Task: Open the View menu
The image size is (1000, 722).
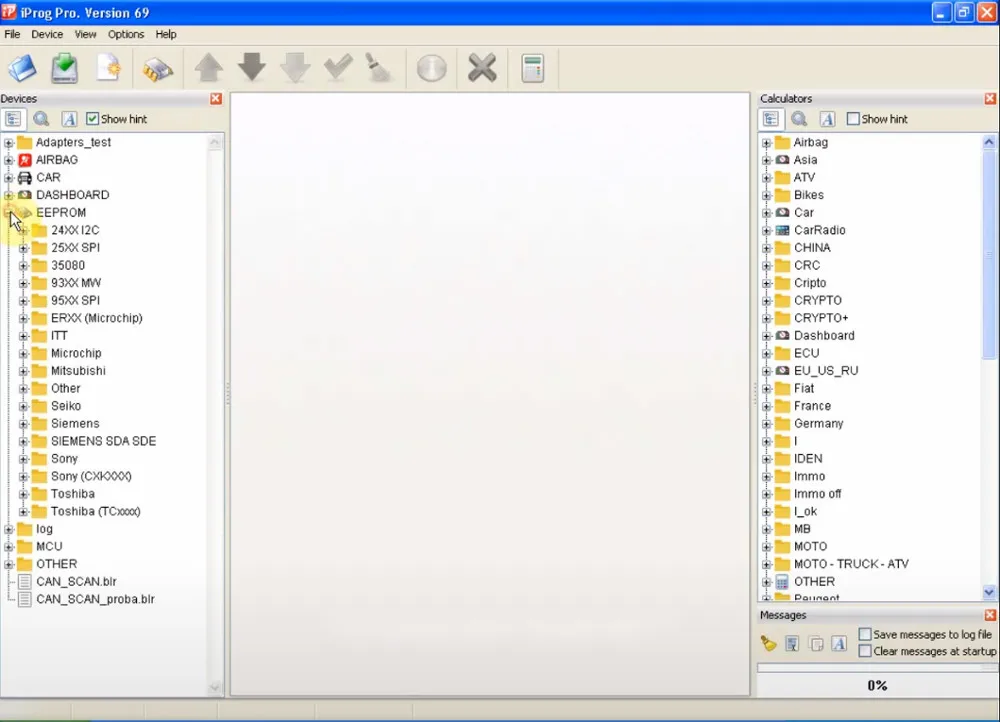Action: 85,34
